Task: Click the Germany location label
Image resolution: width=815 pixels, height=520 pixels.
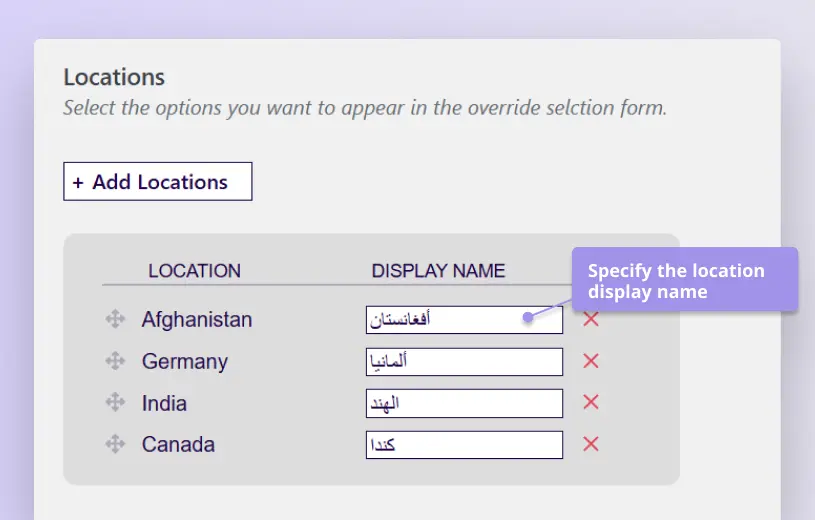Action: 185,362
